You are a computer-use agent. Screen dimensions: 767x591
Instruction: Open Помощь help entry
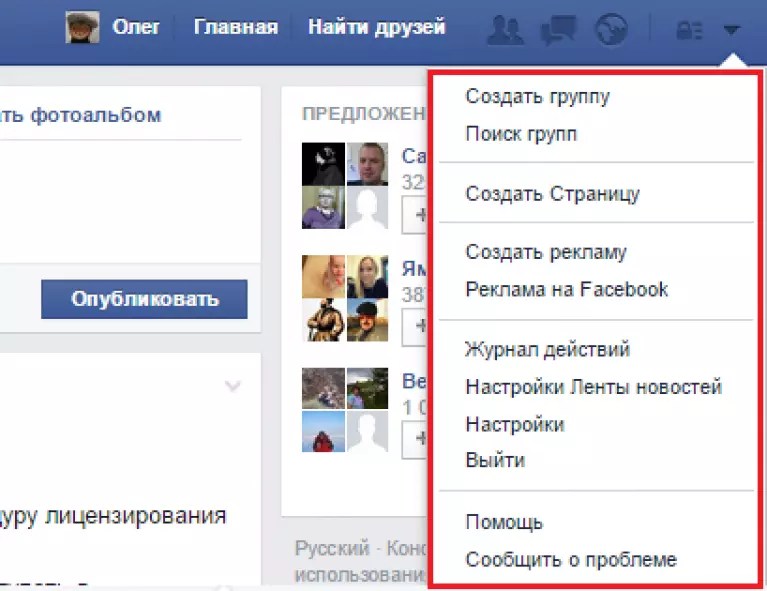click(504, 523)
